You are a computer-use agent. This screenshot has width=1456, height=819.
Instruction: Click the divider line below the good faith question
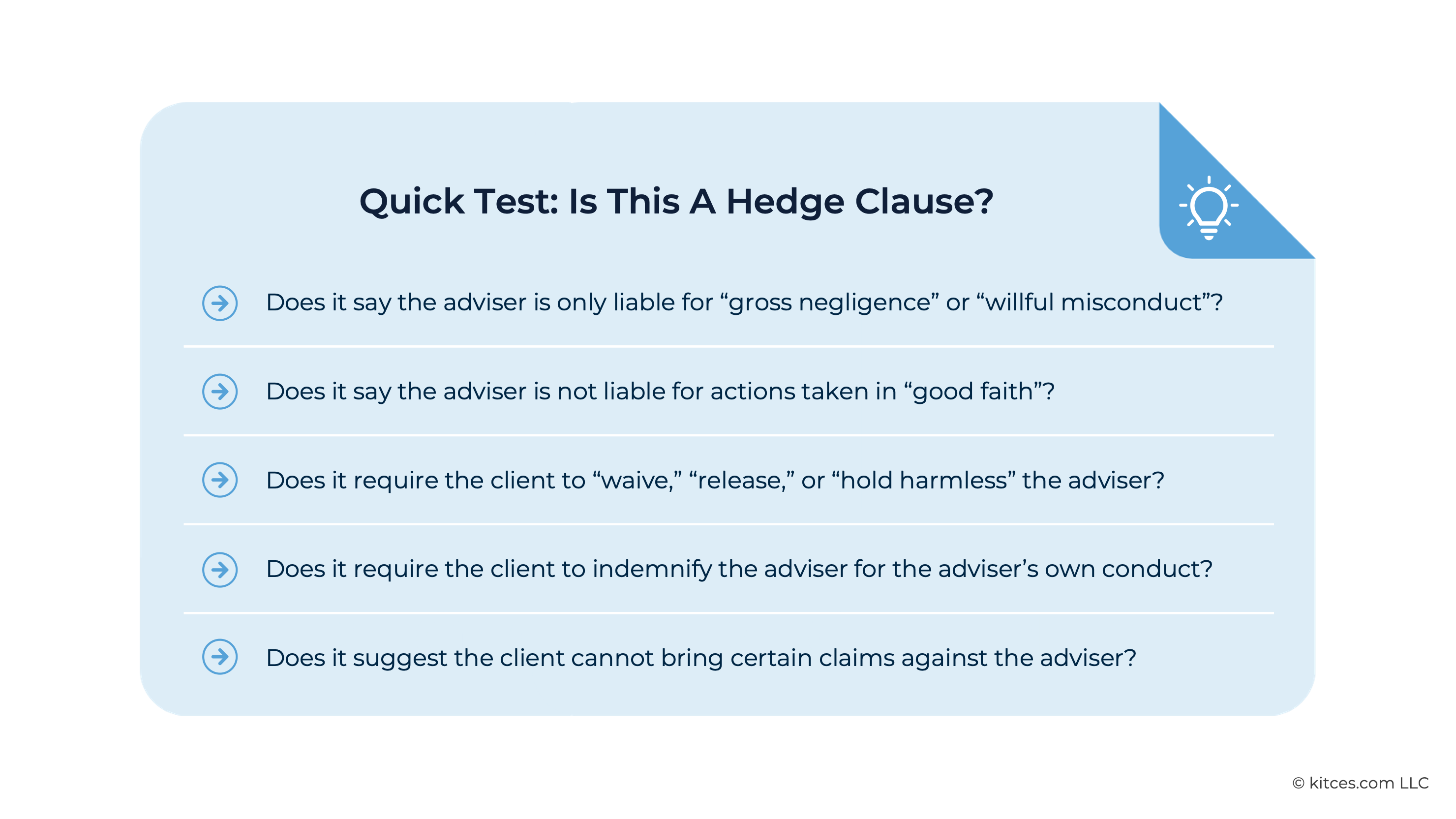click(x=728, y=435)
